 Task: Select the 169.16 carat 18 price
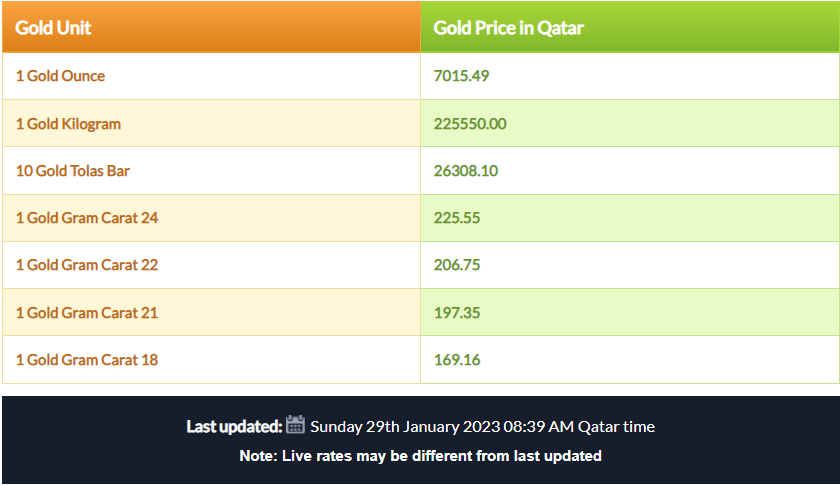coord(457,360)
